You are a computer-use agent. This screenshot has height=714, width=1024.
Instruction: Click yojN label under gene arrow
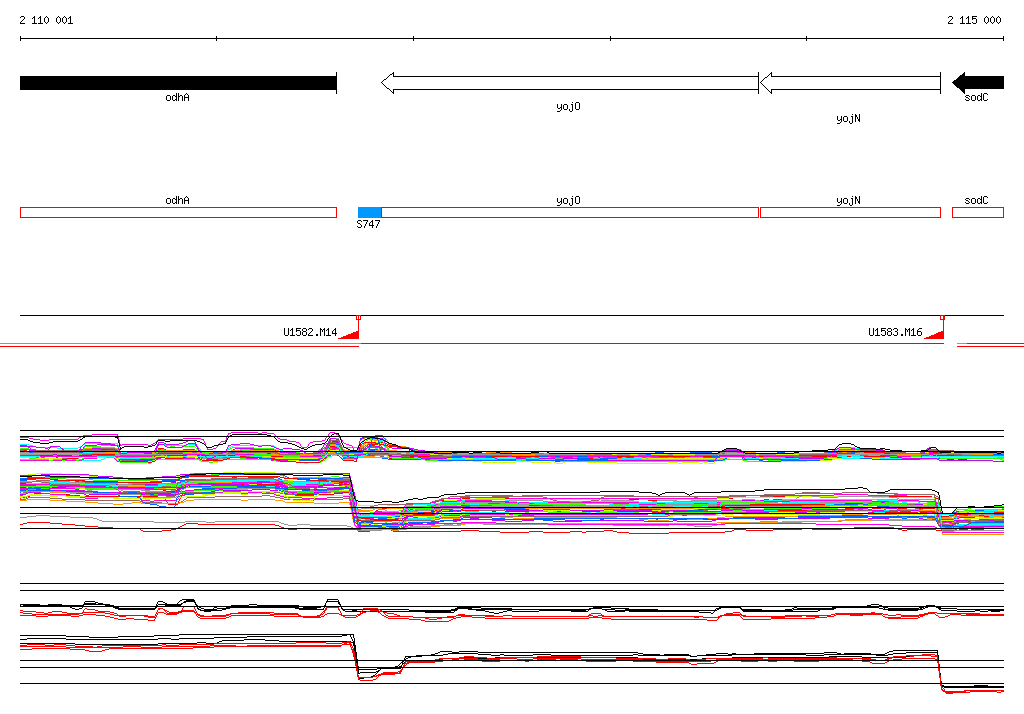click(848, 118)
